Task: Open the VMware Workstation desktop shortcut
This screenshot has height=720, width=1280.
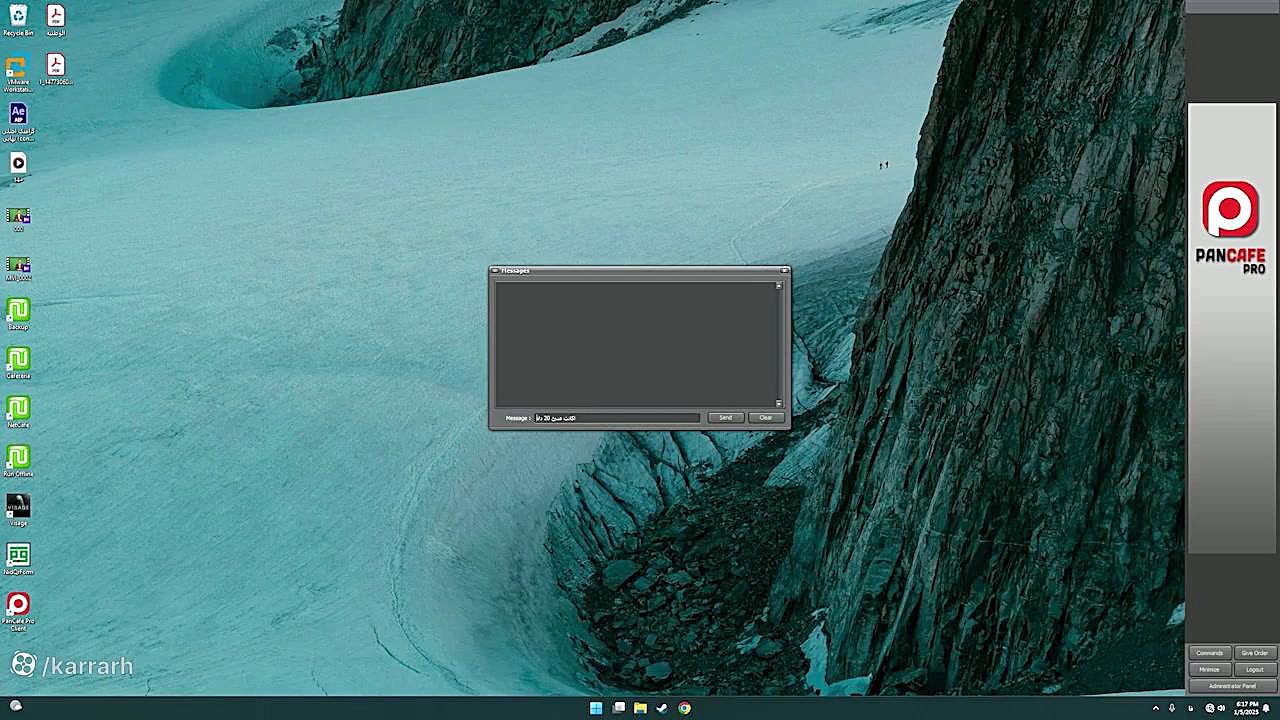Action: (17, 74)
